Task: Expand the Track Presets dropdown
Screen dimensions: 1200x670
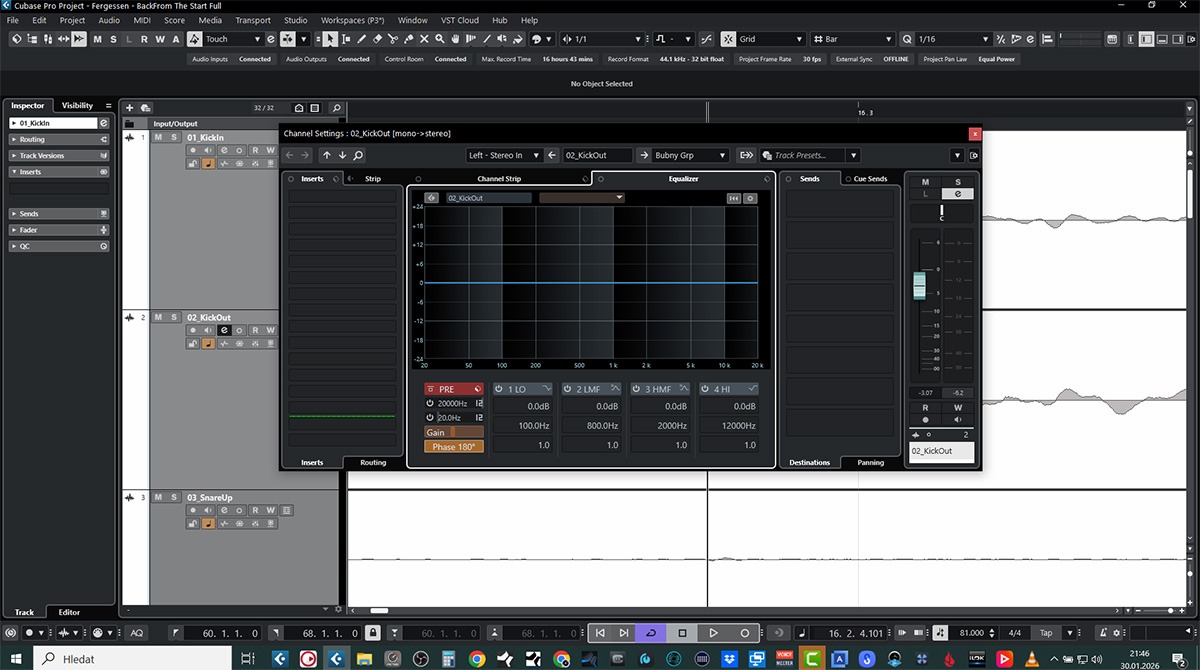Action: [852, 155]
